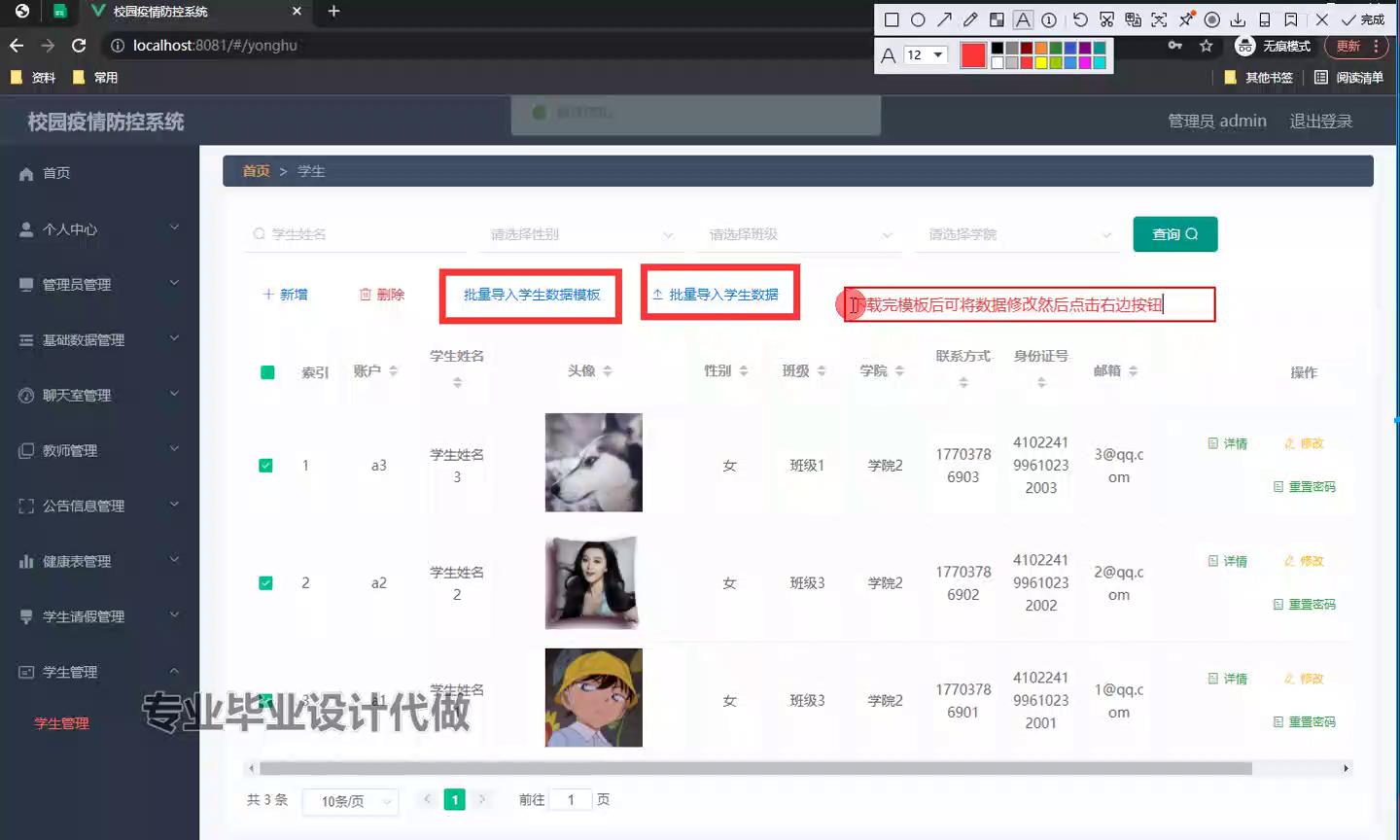The height and width of the screenshot is (840, 1400).
Task: Uncheck the row 1 student checkbox
Action: click(x=265, y=466)
